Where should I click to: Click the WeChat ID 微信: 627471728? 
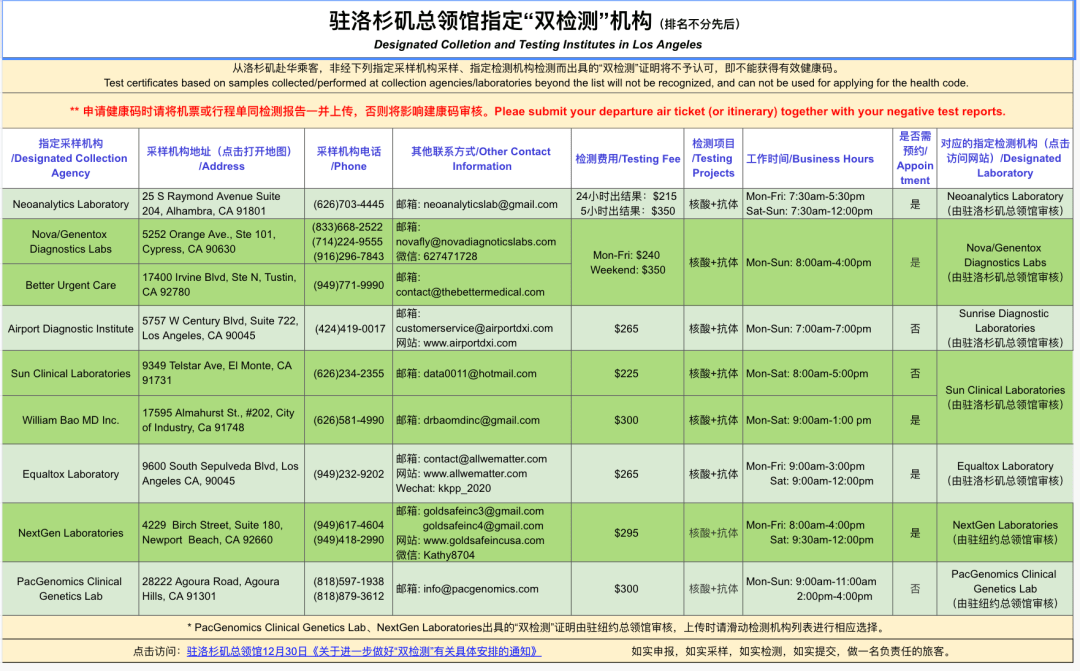click(437, 256)
